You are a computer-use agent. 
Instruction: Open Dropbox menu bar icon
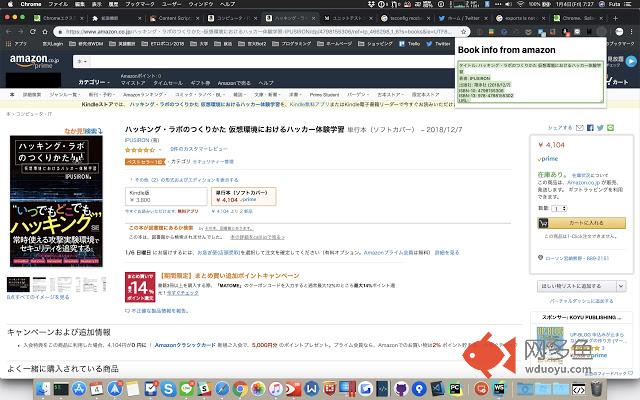click(371, 4)
